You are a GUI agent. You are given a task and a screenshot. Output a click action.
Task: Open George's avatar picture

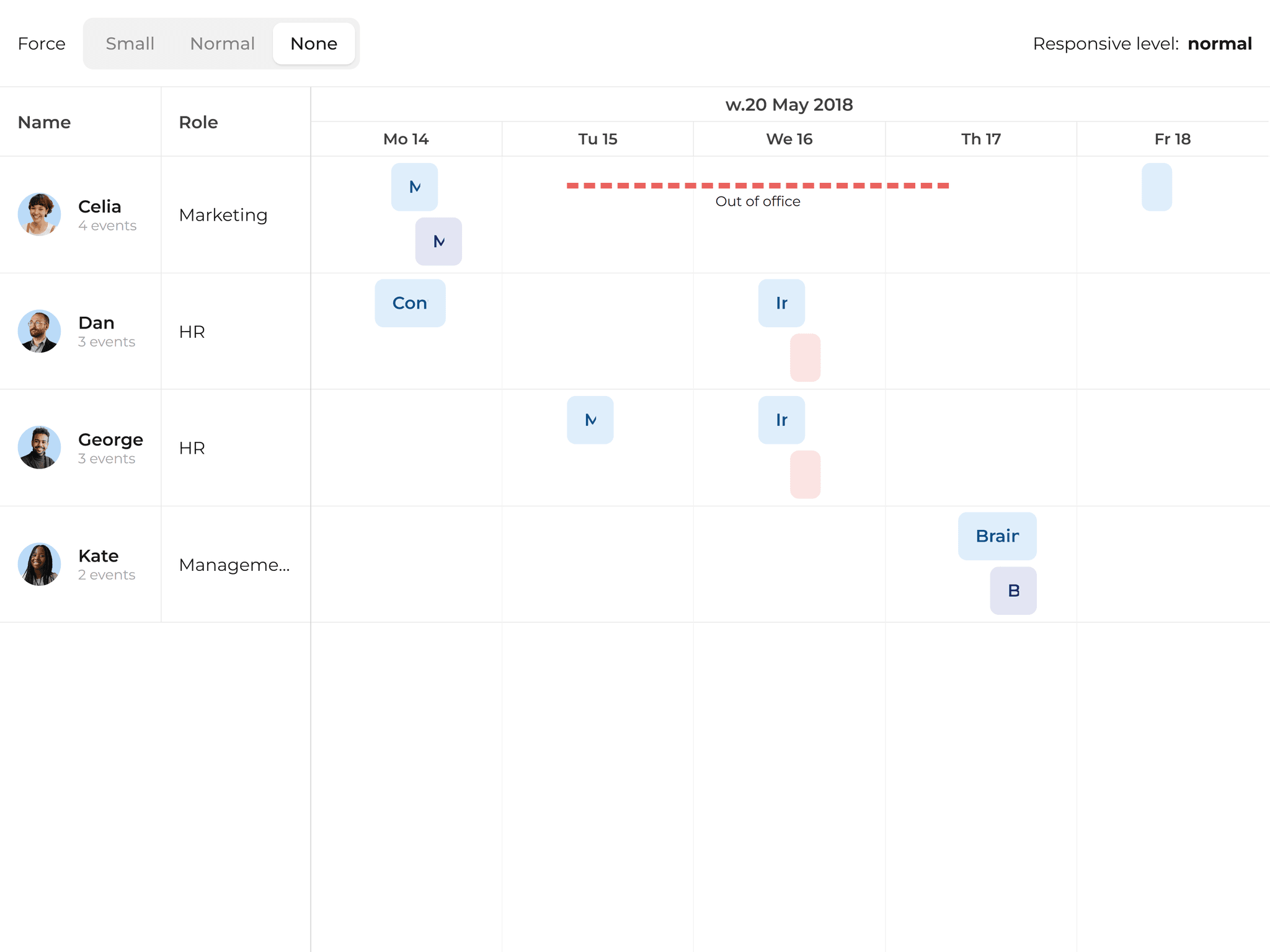39,447
